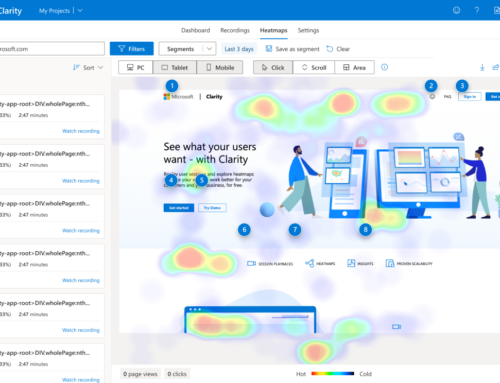Click Sign in on the previewed page
This screenshot has width=500, height=383.
470,97
